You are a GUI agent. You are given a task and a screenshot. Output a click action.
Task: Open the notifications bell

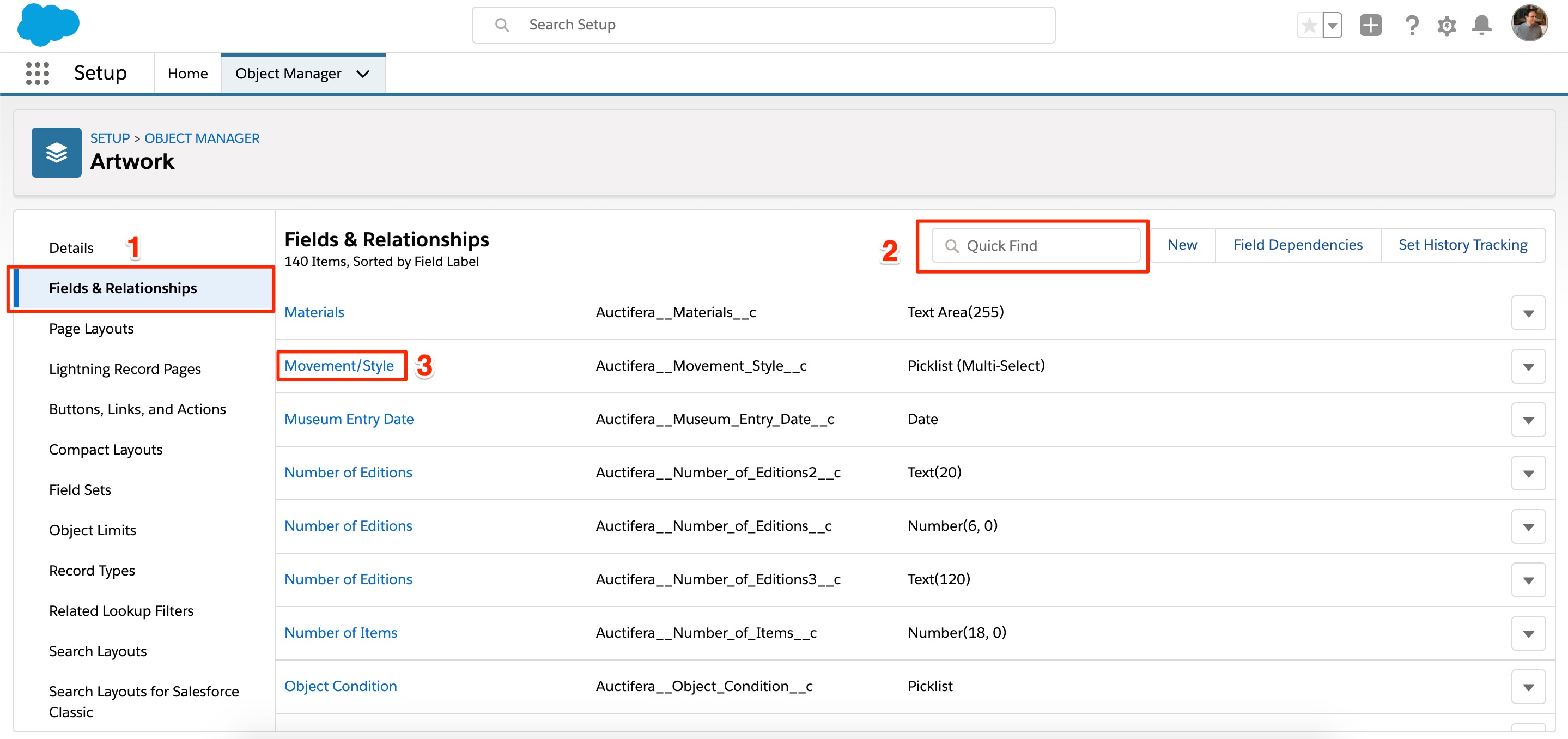(x=1481, y=25)
